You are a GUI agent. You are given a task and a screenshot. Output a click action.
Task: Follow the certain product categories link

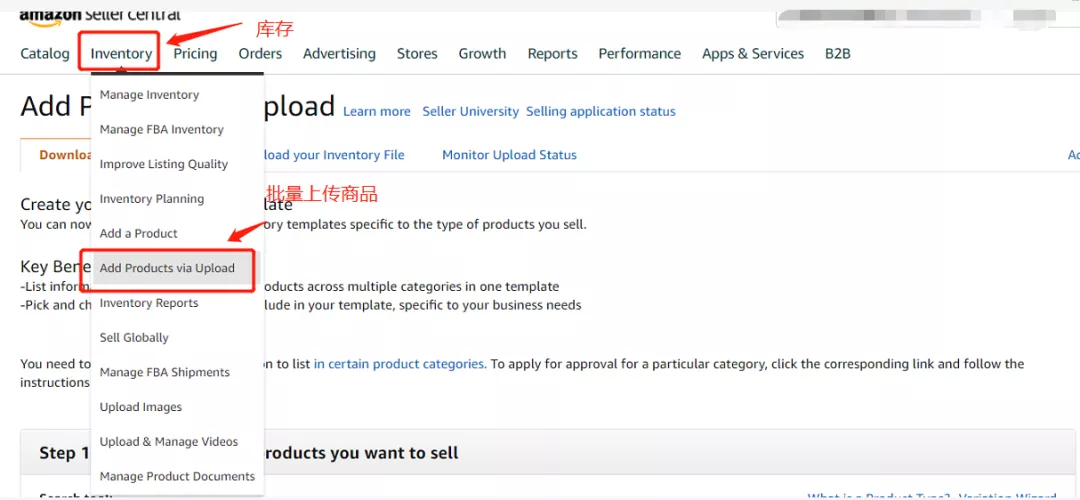point(400,364)
